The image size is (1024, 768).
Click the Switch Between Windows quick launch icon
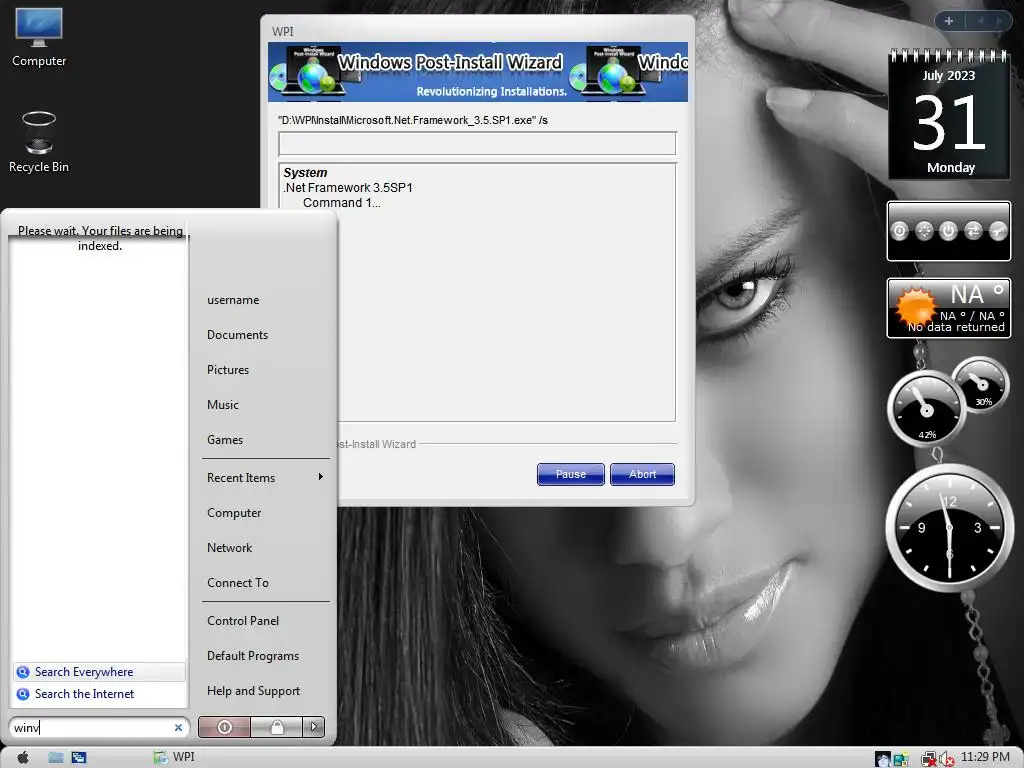[x=79, y=758]
